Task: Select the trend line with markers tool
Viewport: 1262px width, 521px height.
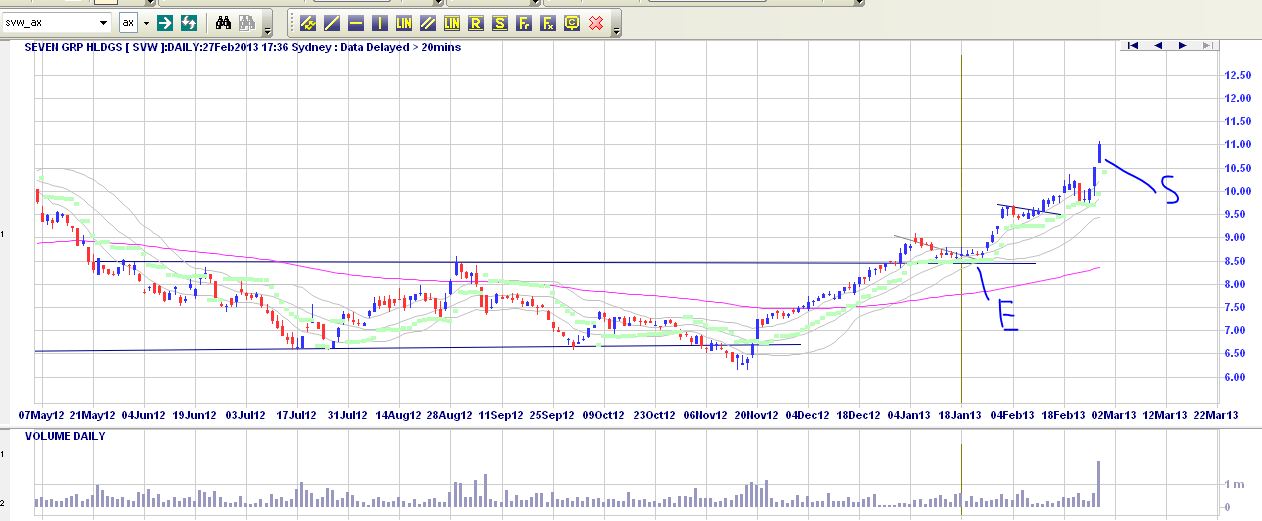Action: (x=308, y=22)
